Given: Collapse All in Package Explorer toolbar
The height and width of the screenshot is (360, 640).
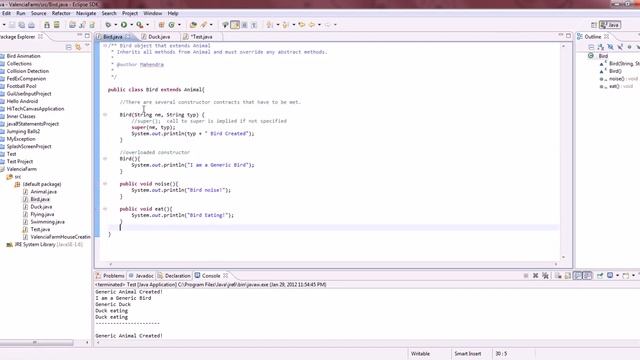Looking at the screenshot, I should (69, 47).
